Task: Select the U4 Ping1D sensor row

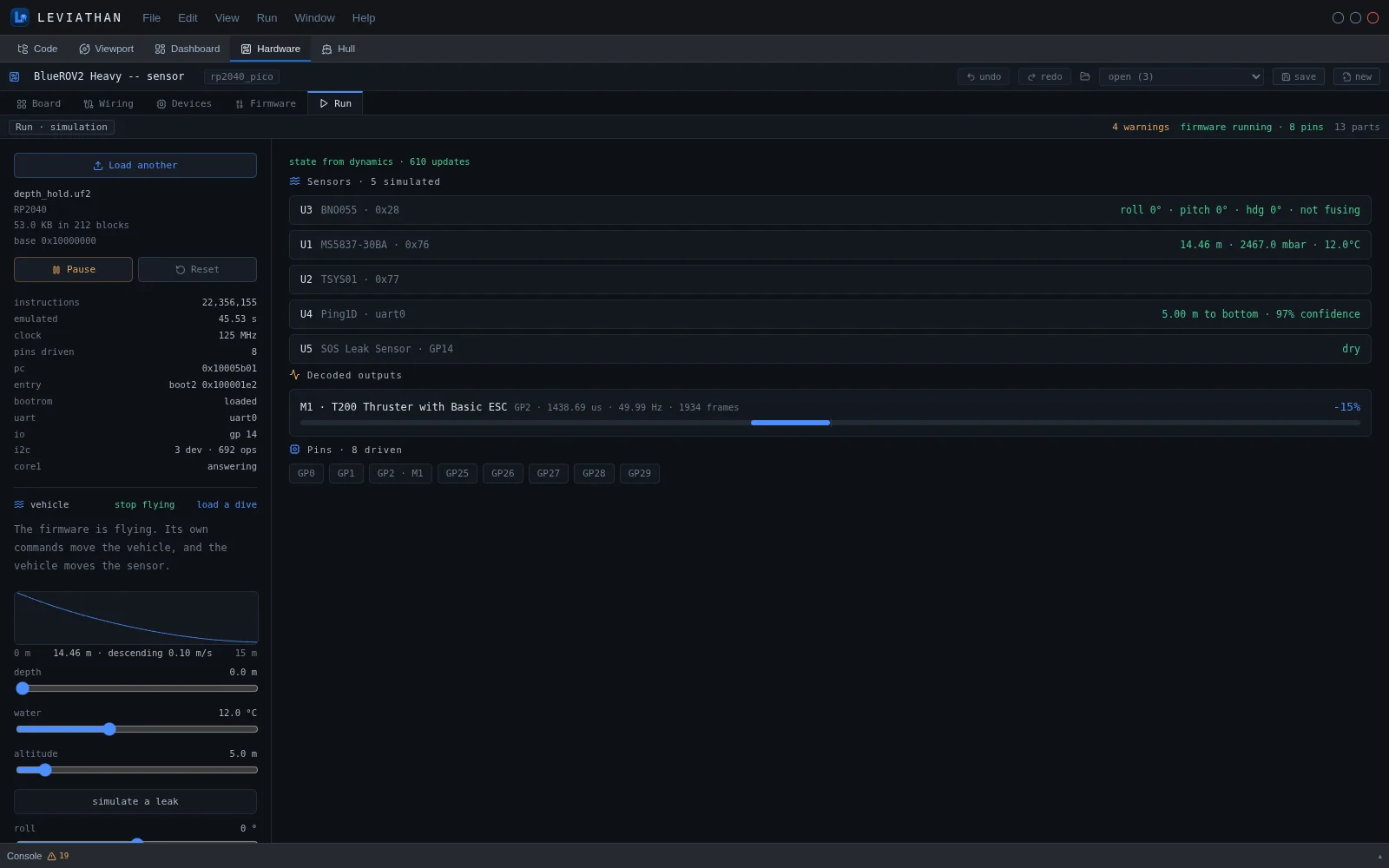Action: click(830, 314)
